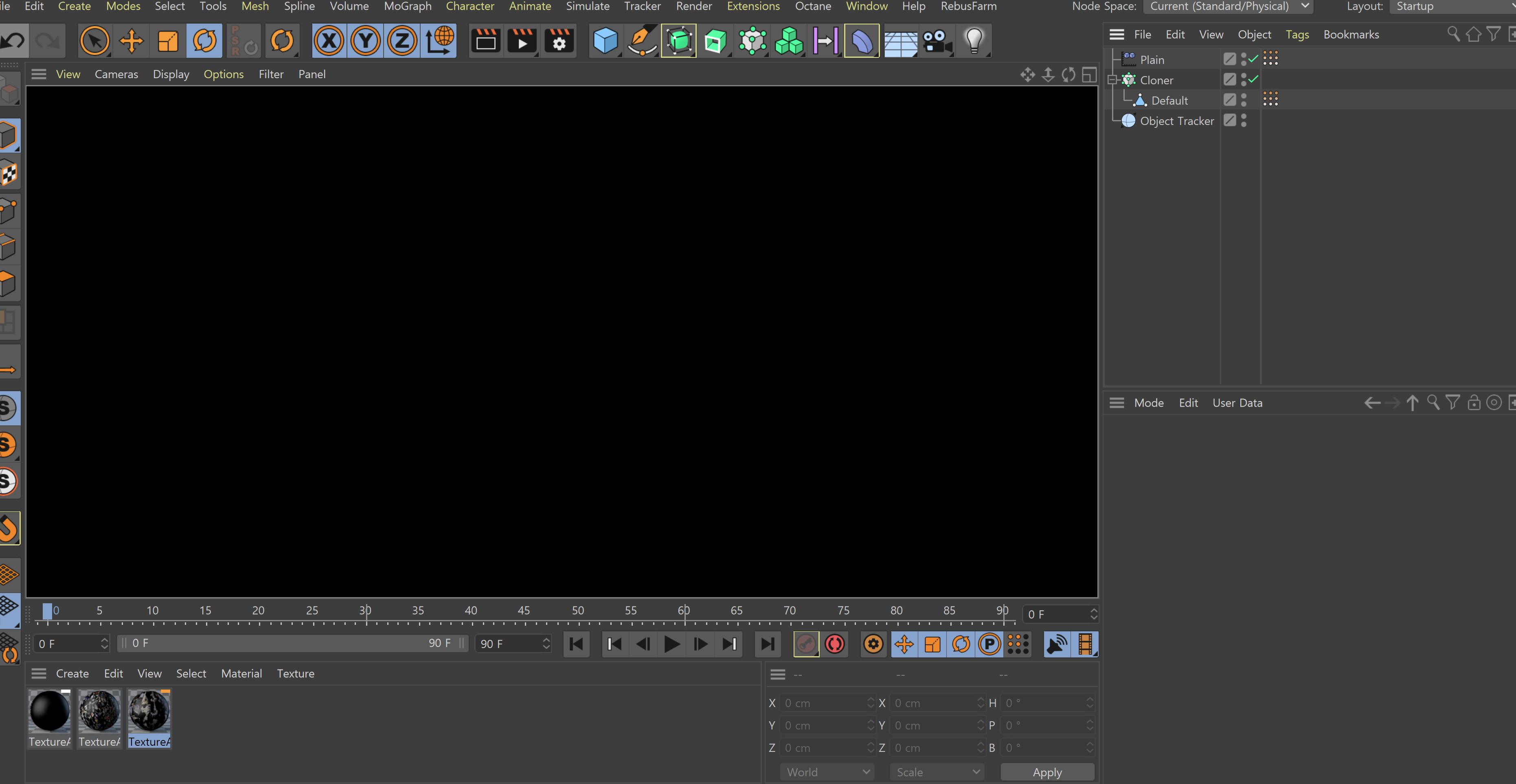Toggle Y axis lock
Image resolution: width=1516 pixels, height=784 pixels.
coord(366,41)
